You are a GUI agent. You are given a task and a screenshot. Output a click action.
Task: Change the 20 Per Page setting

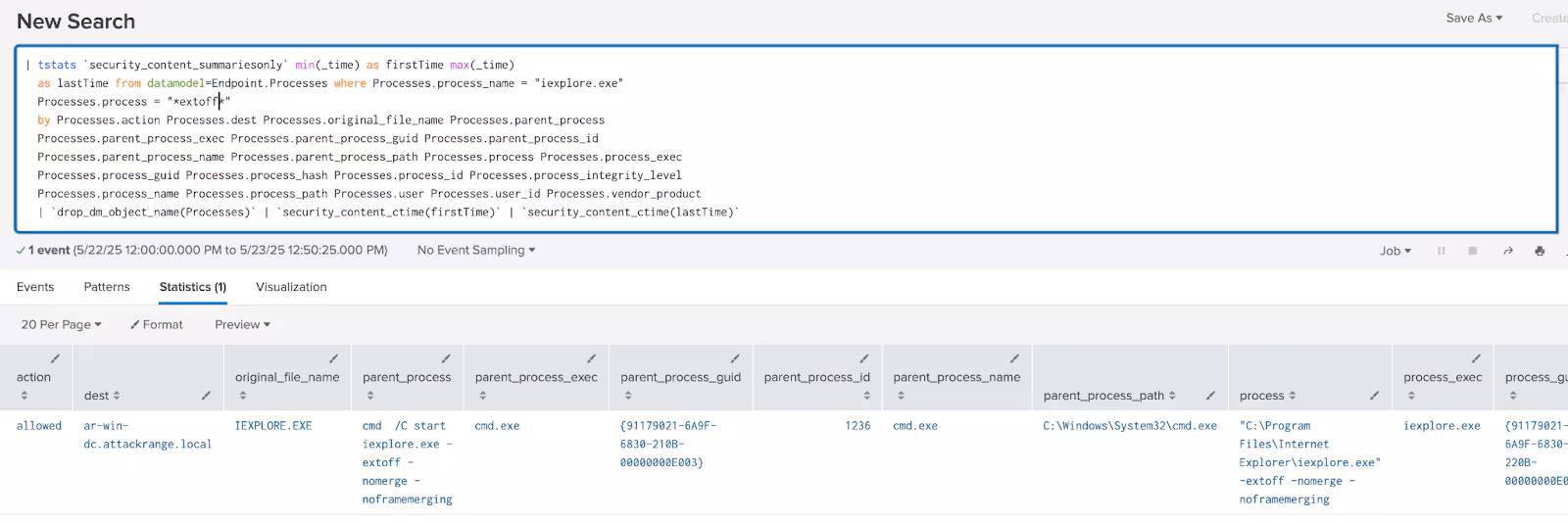click(x=61, y=324)
